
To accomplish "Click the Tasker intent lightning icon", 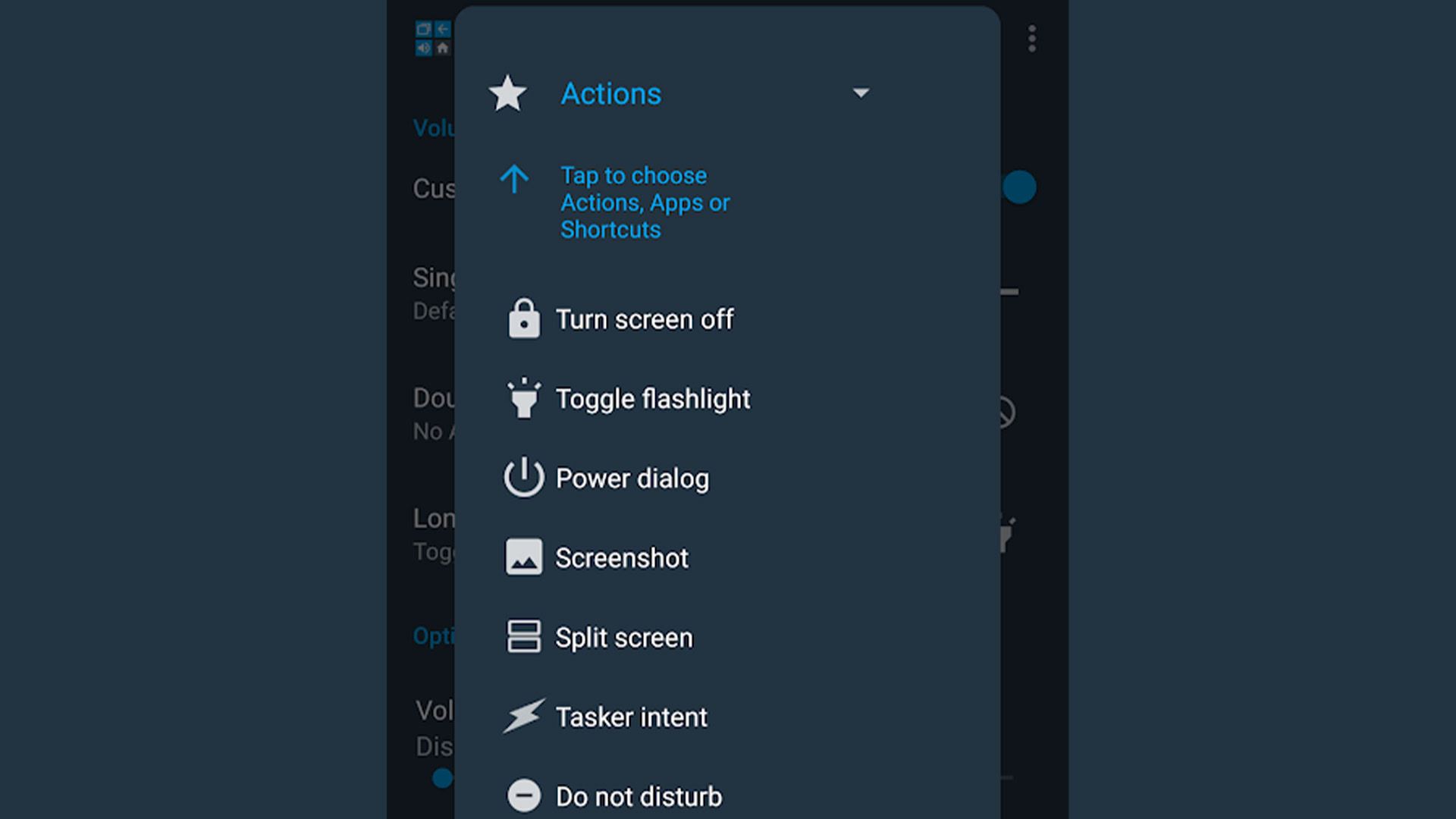I will pos(524,717).
